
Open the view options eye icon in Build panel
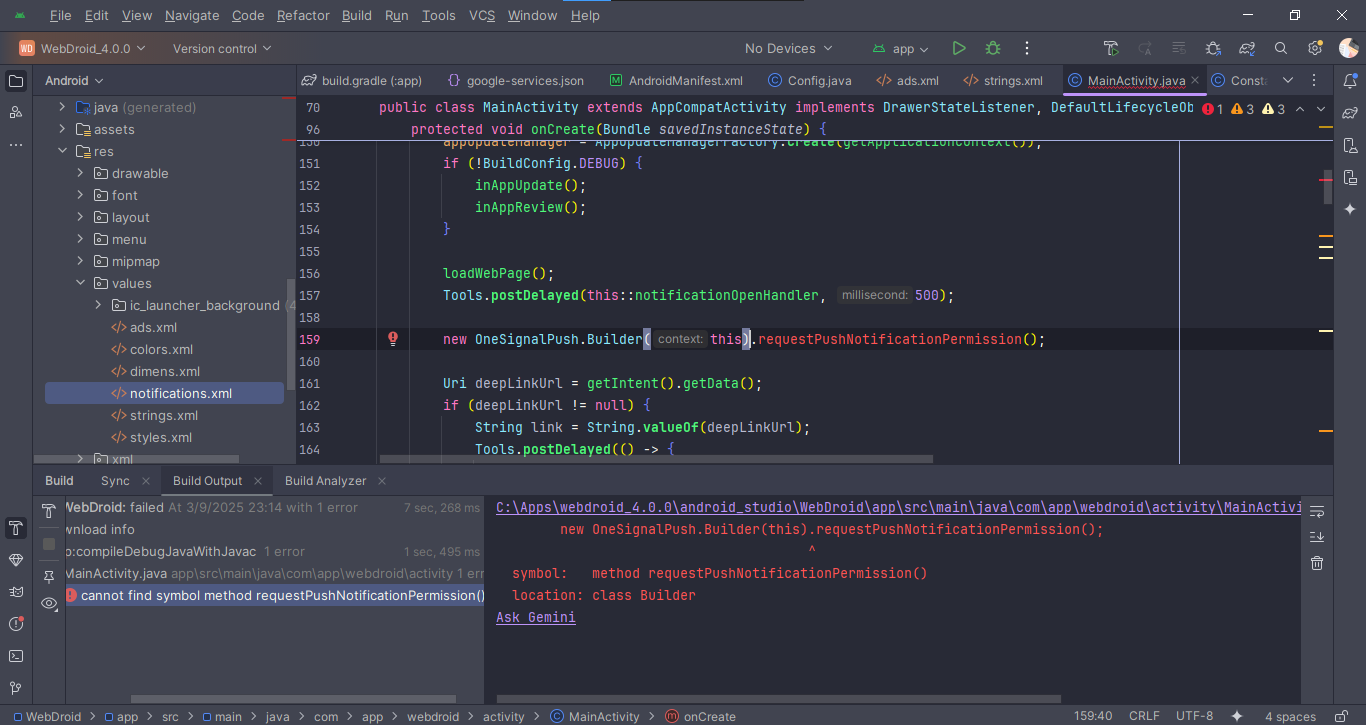click(x=49, y=603)
